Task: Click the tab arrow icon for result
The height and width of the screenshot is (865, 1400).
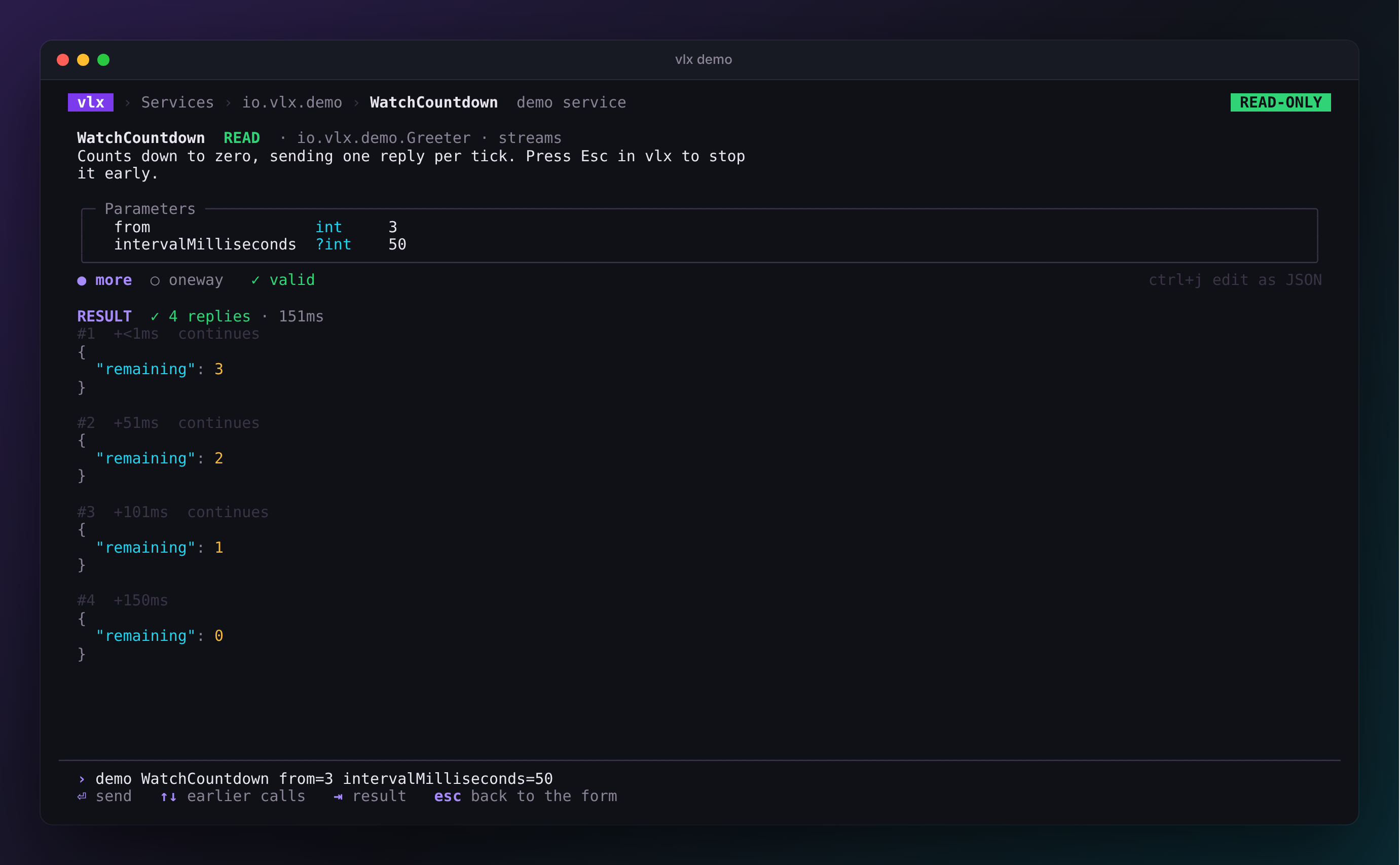Action: pyautogui.click(x=338, y=797)
